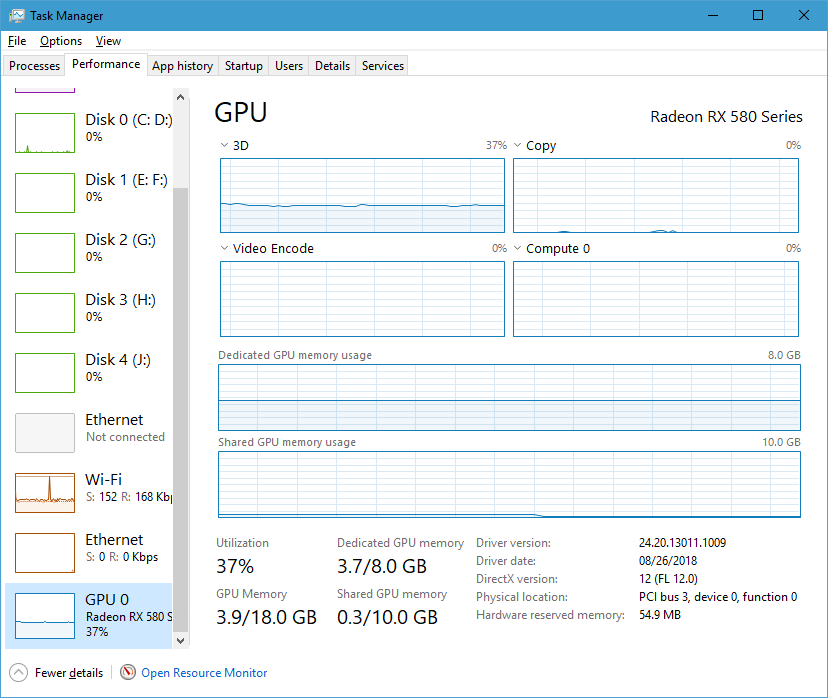Open the 3D engine graph dropdown
Viewport: 828px width, 698px height.
pos(224,145)
